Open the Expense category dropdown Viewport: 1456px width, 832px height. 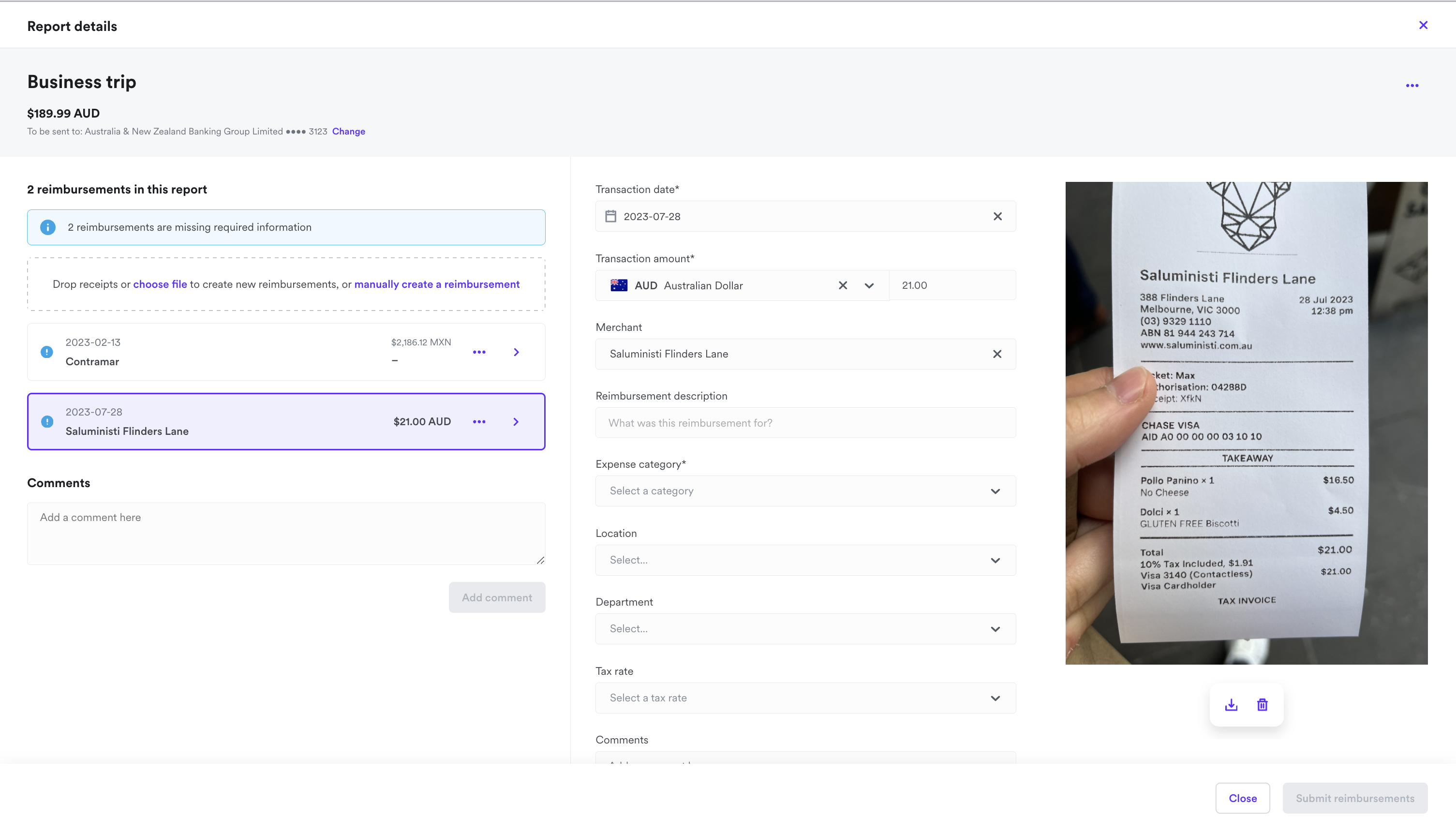806,491
